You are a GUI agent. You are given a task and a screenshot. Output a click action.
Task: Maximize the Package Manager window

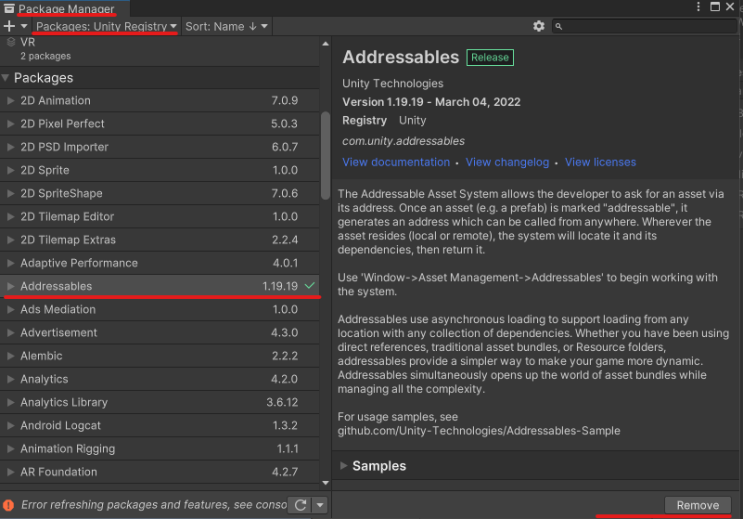pyautogui.click(x=715, y=6)
